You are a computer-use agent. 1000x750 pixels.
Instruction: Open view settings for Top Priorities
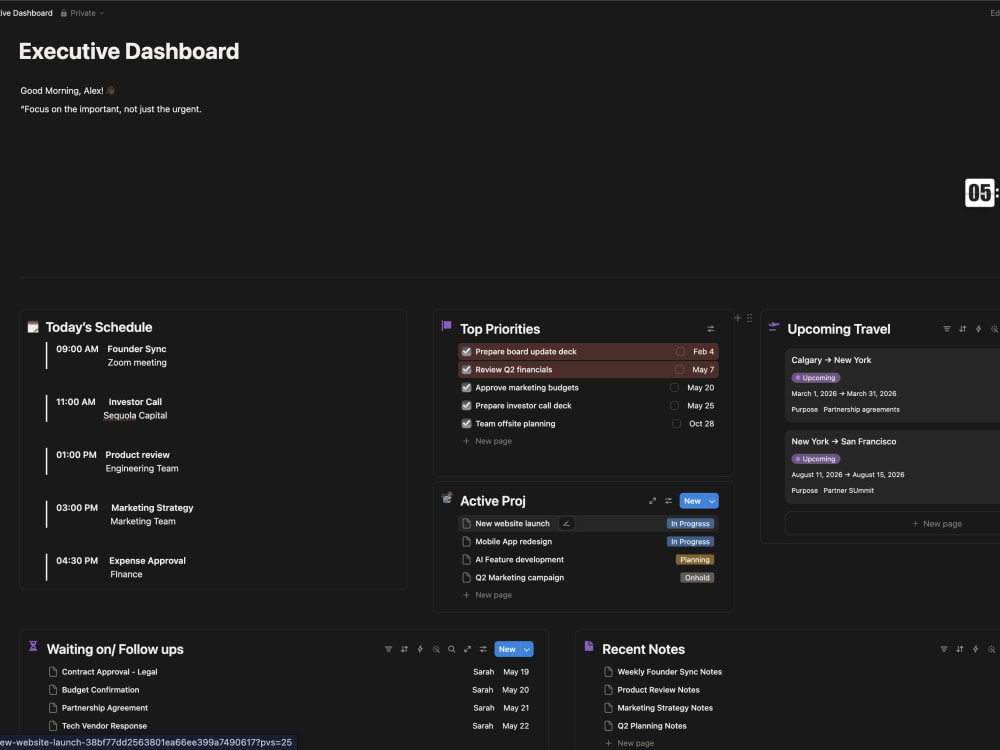[710, 329]
